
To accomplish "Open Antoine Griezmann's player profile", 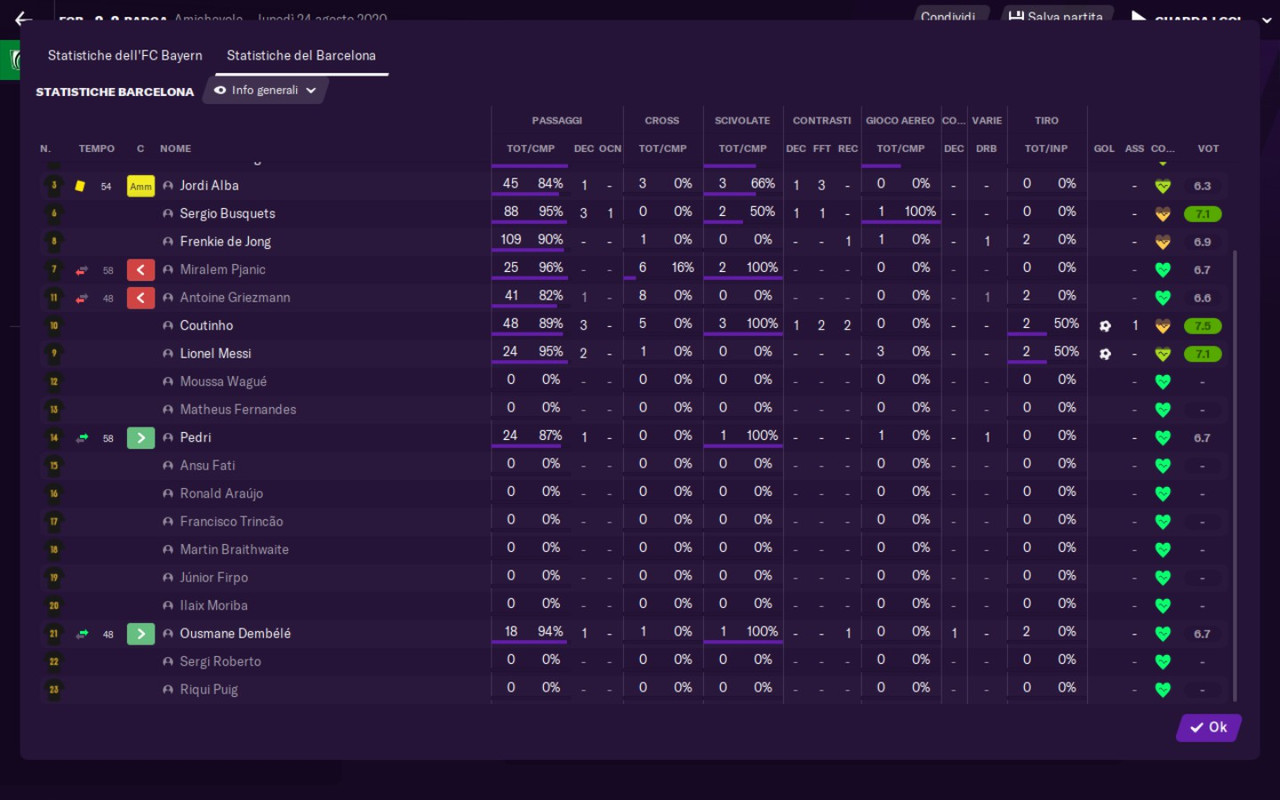I will click(x=235, y=298).
